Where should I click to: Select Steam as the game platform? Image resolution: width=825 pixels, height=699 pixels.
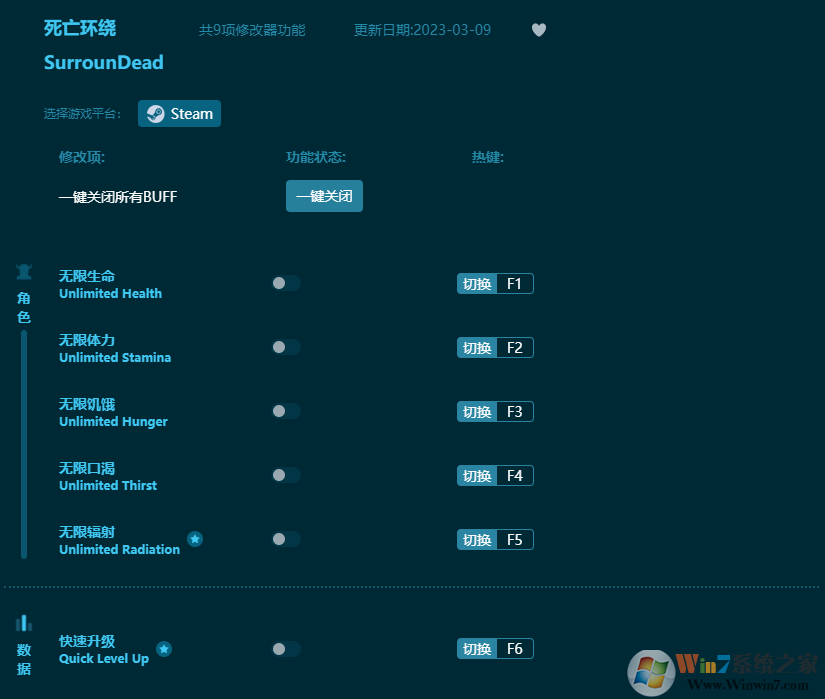tap(179, 113)
